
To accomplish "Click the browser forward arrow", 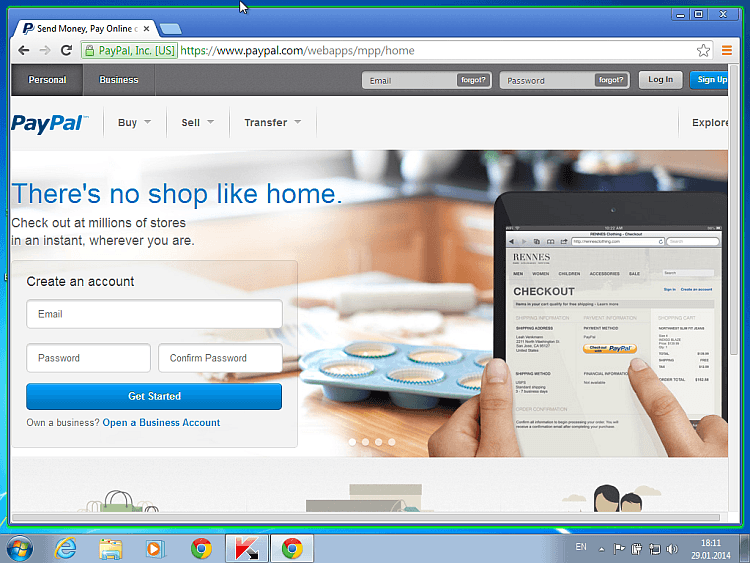I will tap(45, 50).
